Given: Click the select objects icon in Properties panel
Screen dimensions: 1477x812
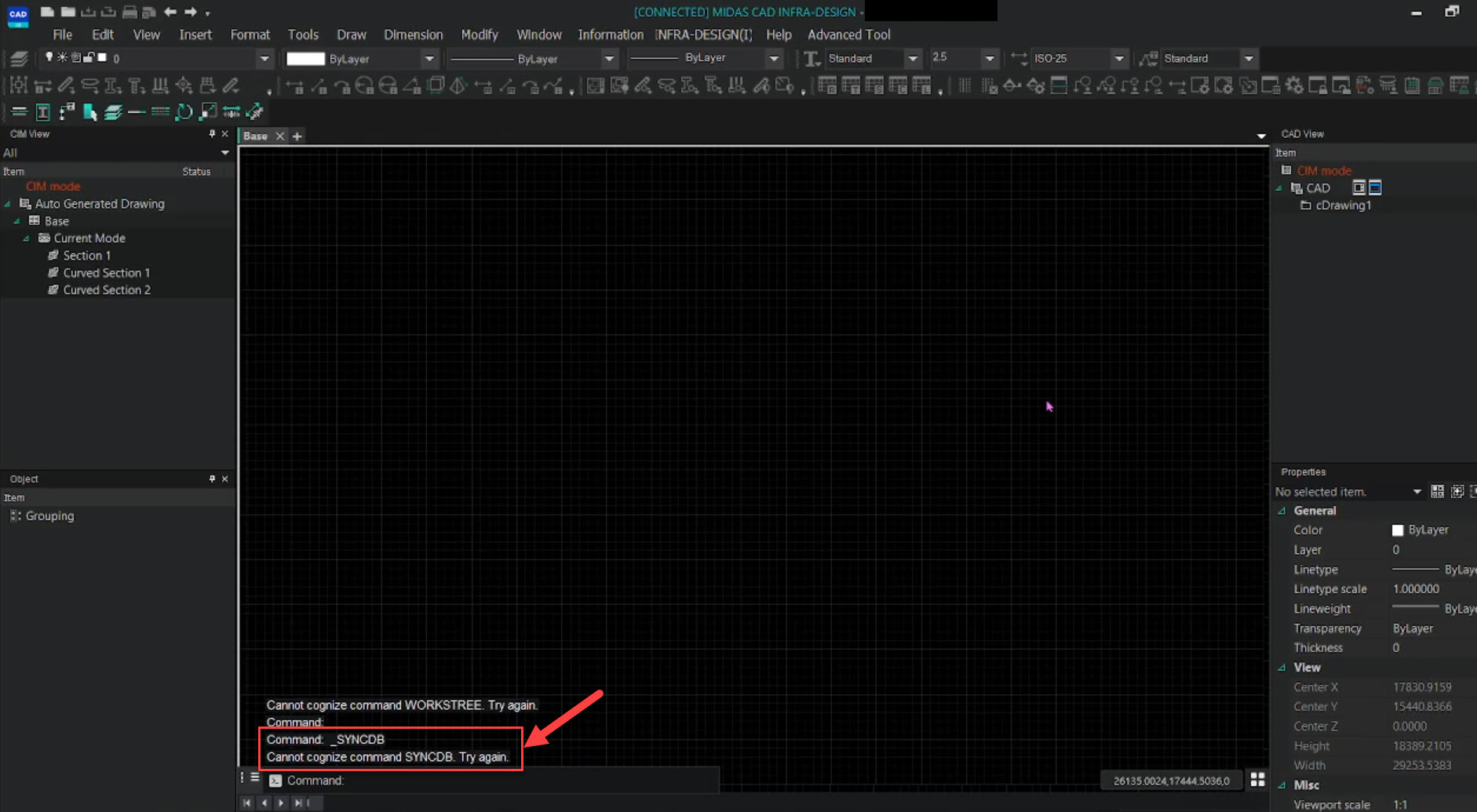Looking at the screenshot, I should 1457,491.
